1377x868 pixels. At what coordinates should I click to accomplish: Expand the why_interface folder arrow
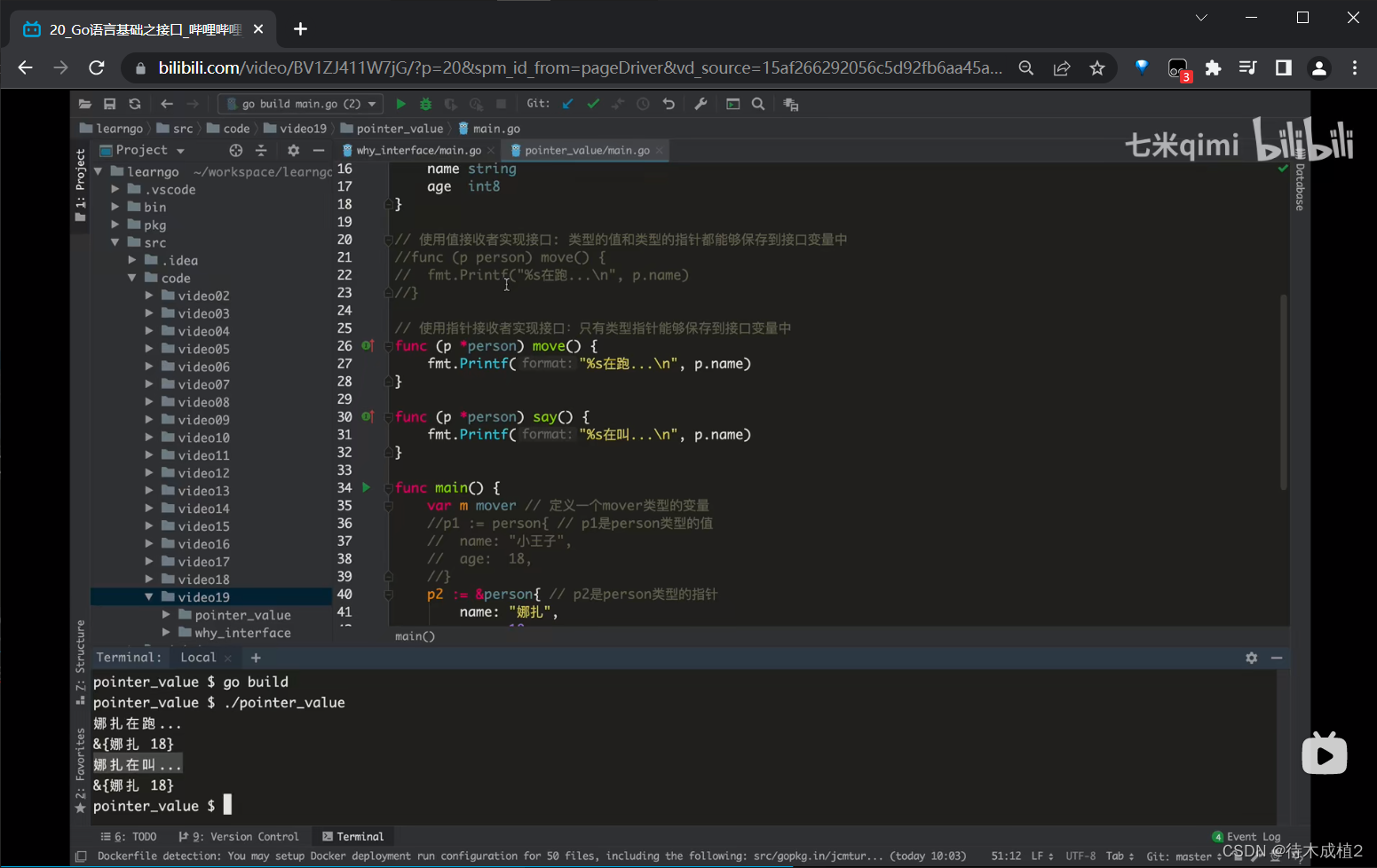166,633
